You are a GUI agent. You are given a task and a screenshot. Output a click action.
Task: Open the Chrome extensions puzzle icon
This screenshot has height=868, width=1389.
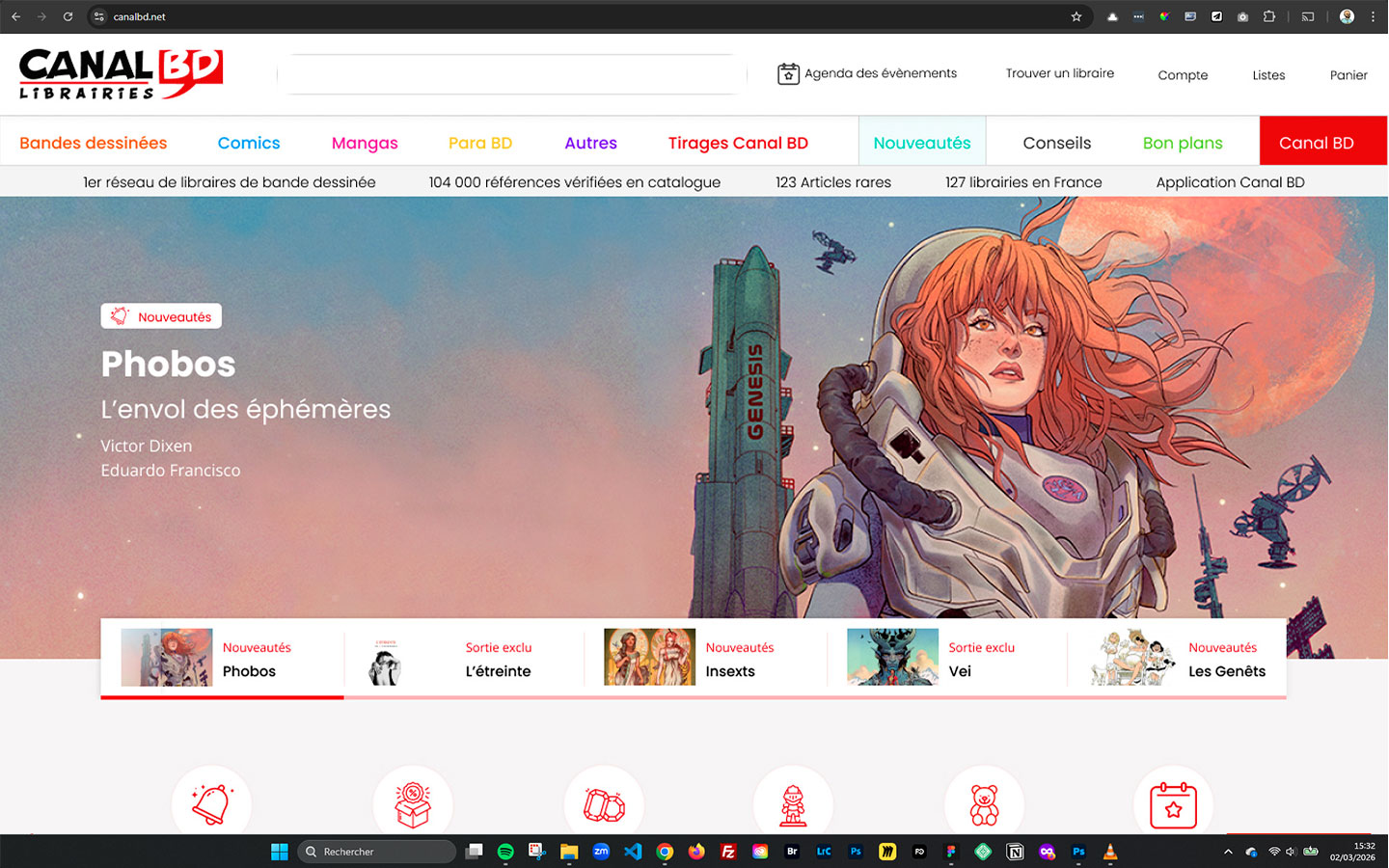[1269, 16]
